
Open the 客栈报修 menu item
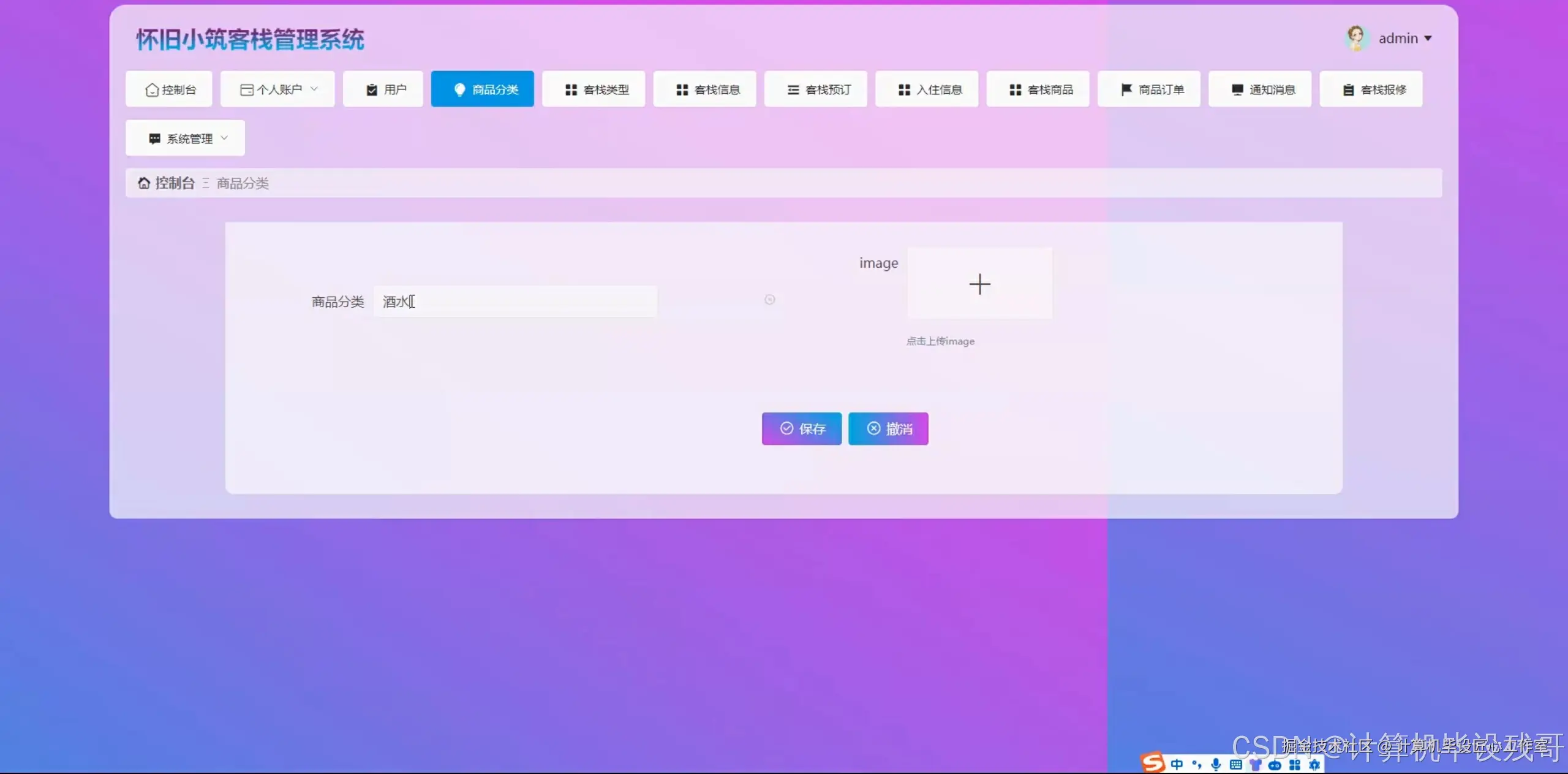click(1371, 89)
